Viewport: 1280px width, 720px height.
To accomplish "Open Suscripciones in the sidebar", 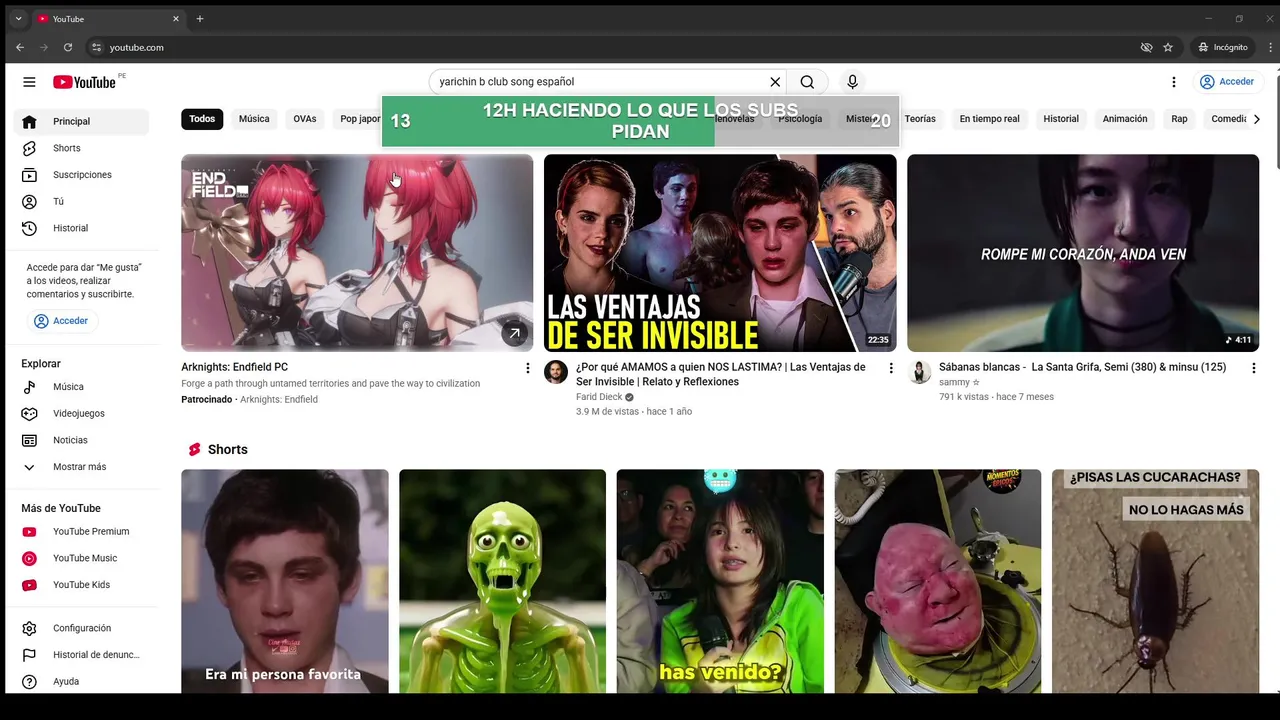I will click(81, 175).
